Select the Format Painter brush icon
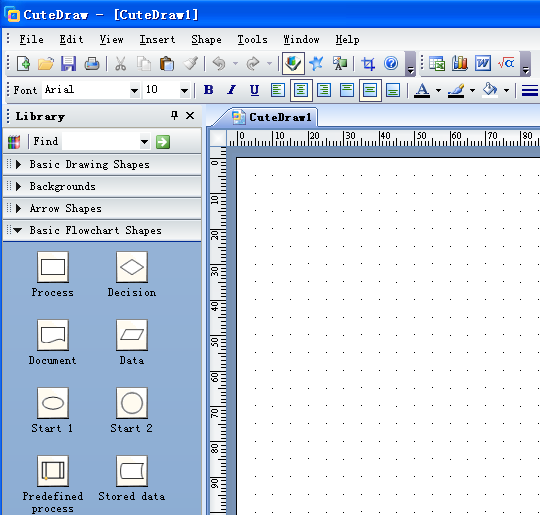Screen dimensions: 540x515 coord(190,64)
